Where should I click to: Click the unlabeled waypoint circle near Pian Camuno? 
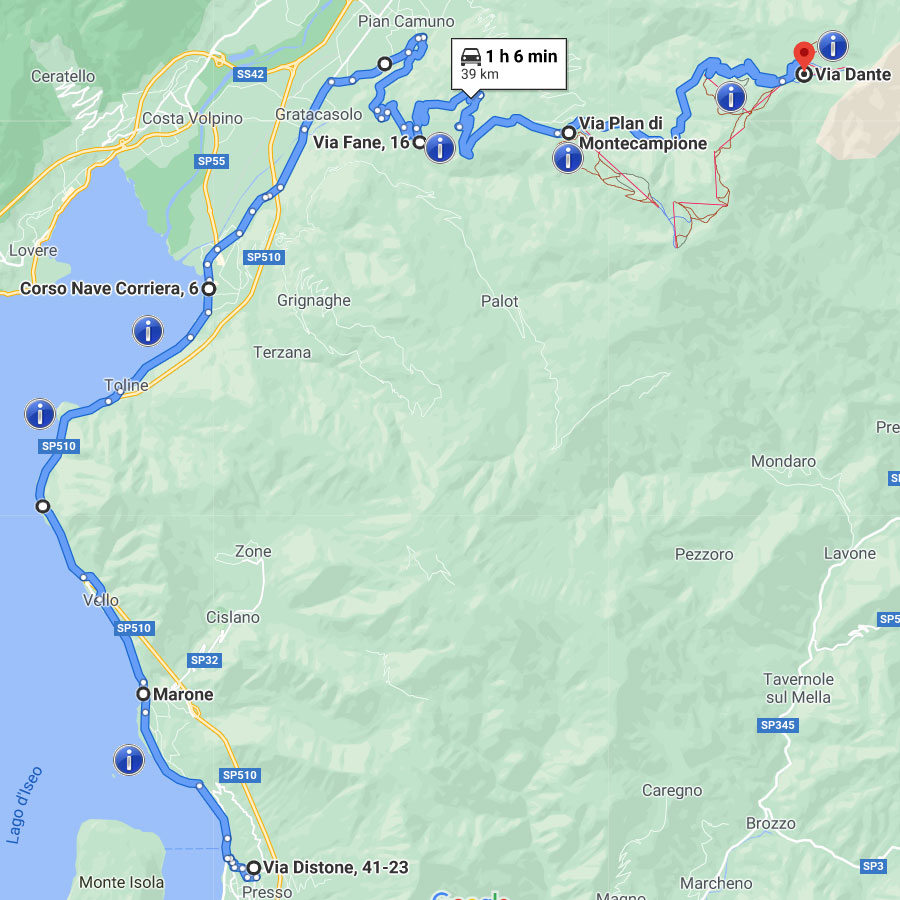[385, 63]
